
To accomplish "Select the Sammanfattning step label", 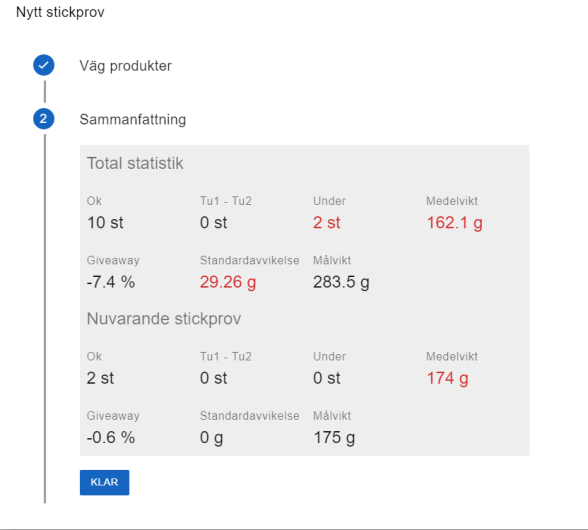I will click(132, 119).
